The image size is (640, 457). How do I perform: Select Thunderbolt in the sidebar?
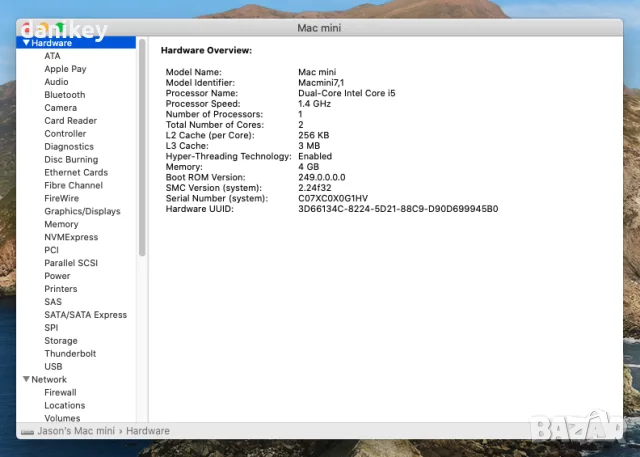(x=70, y=353)
